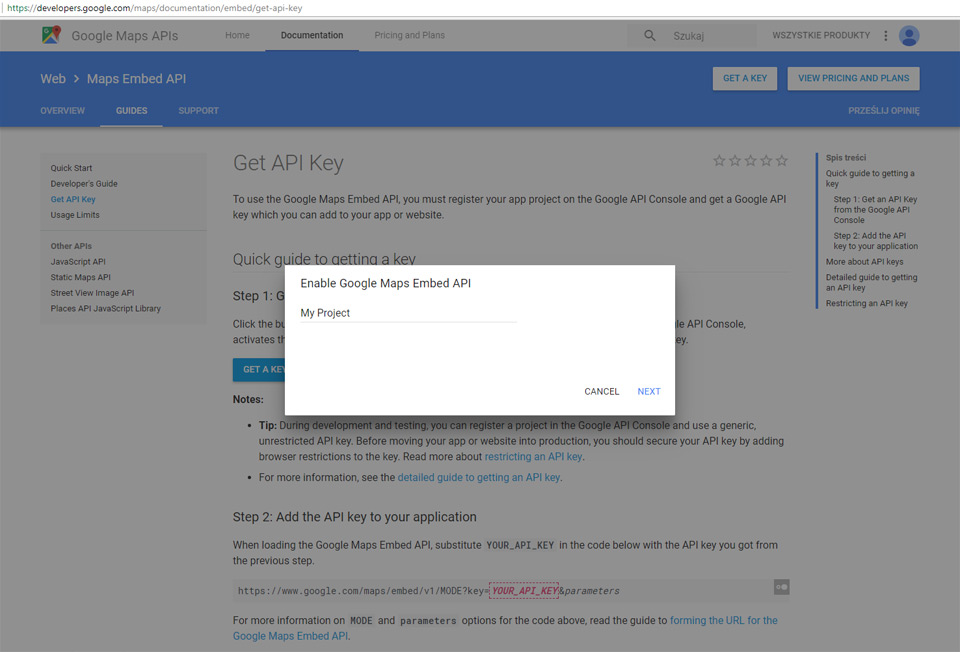Image resolution: width=960 pixels, height=652 pixels.
Task: Click VIEW PRICING AND PLANS button
Action: click(853, 78)
